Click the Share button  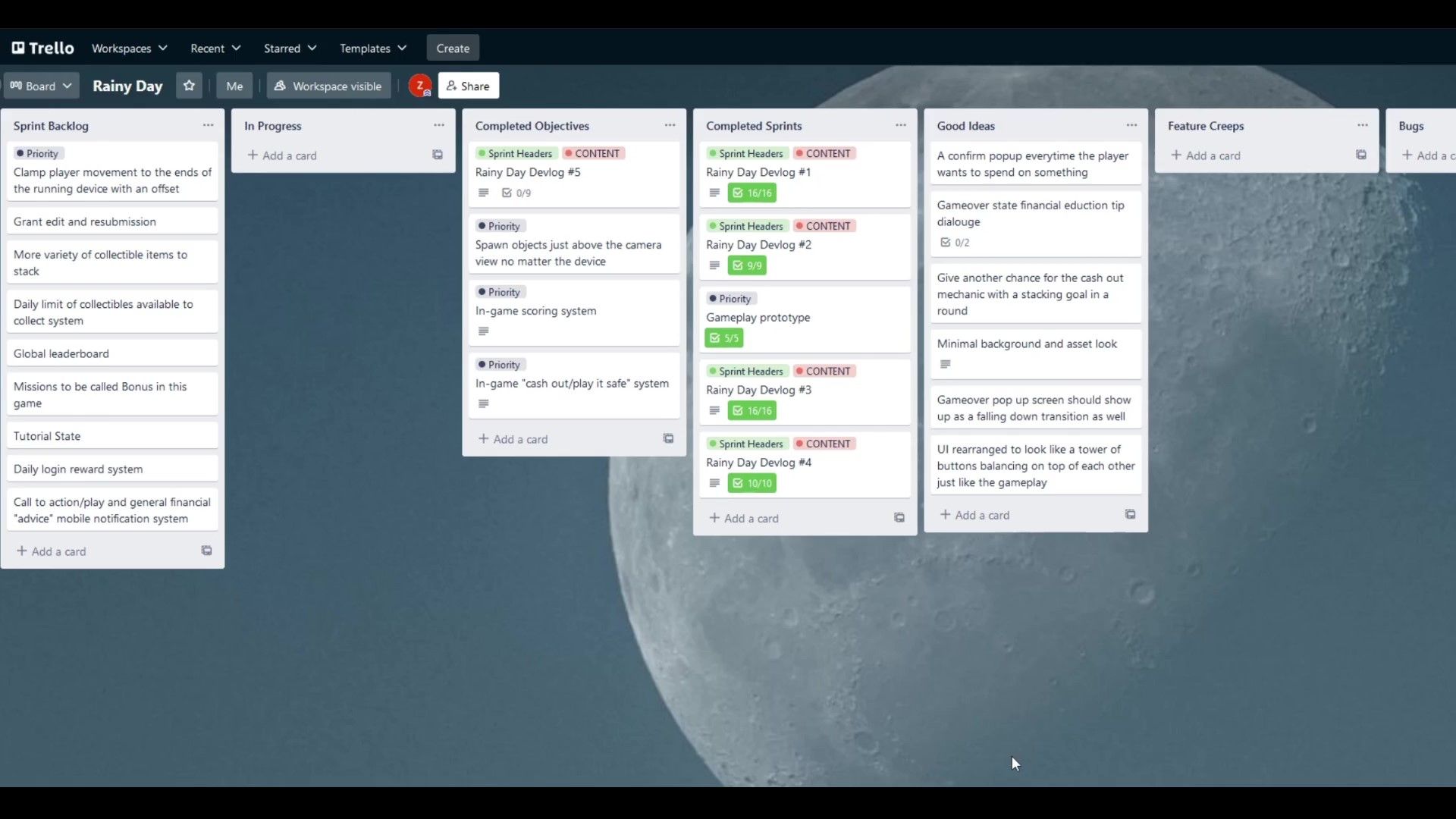[468, 86]
